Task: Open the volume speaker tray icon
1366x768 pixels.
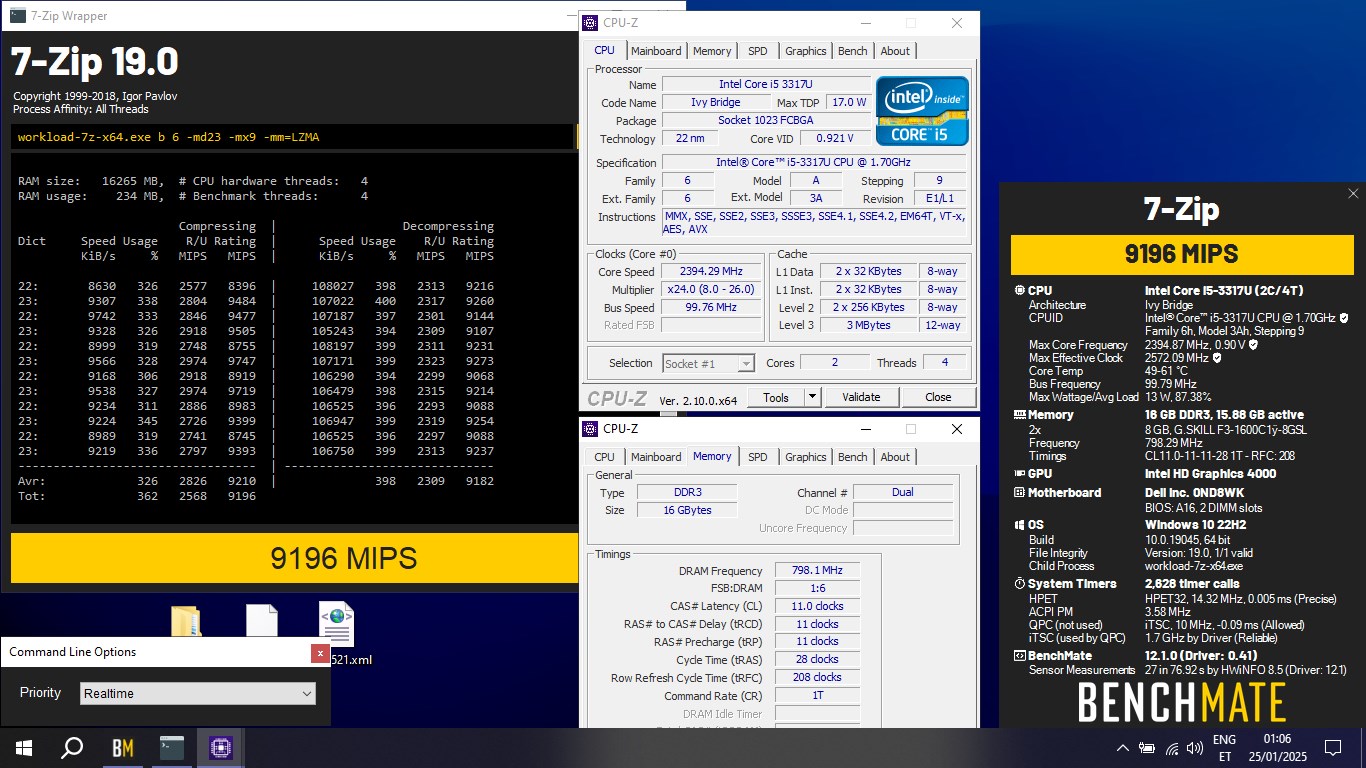Action: 1194,748
